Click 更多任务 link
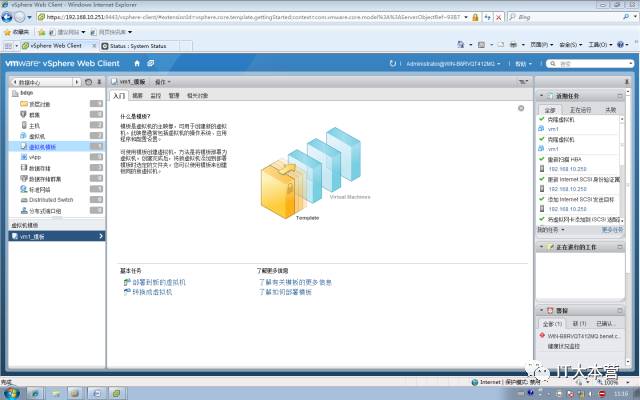Image resolution: width=640 pixels, height=400 pixels. pos(612,230)
